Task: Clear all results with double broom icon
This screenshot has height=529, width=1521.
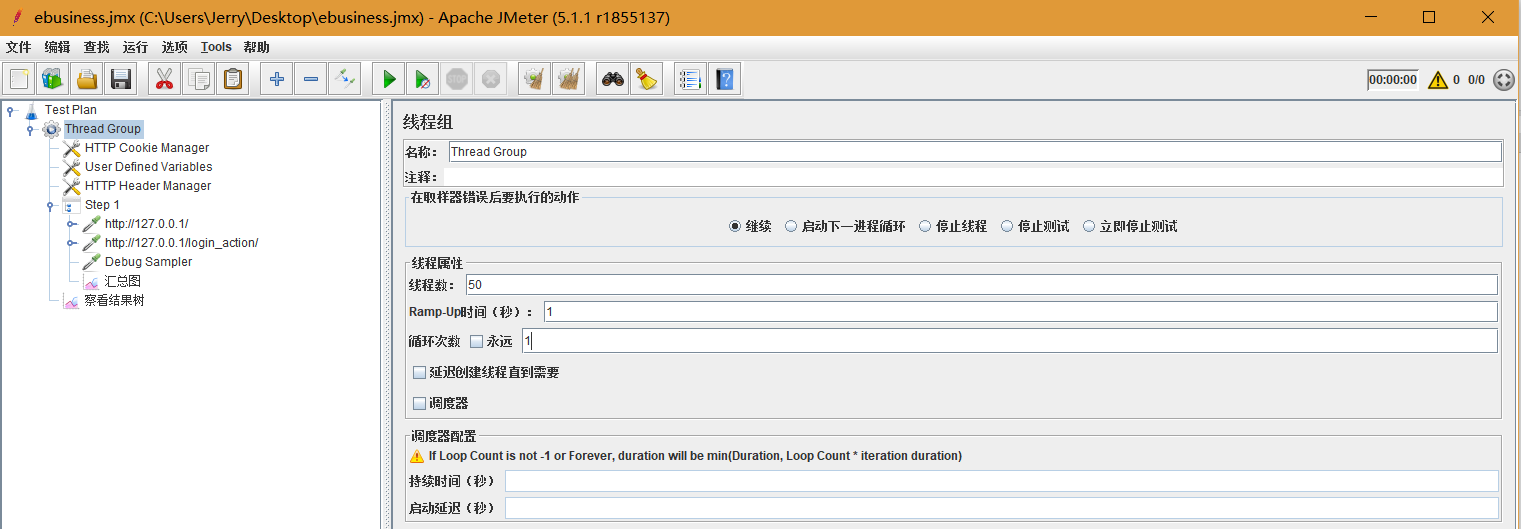Action: tap(569, 79)
